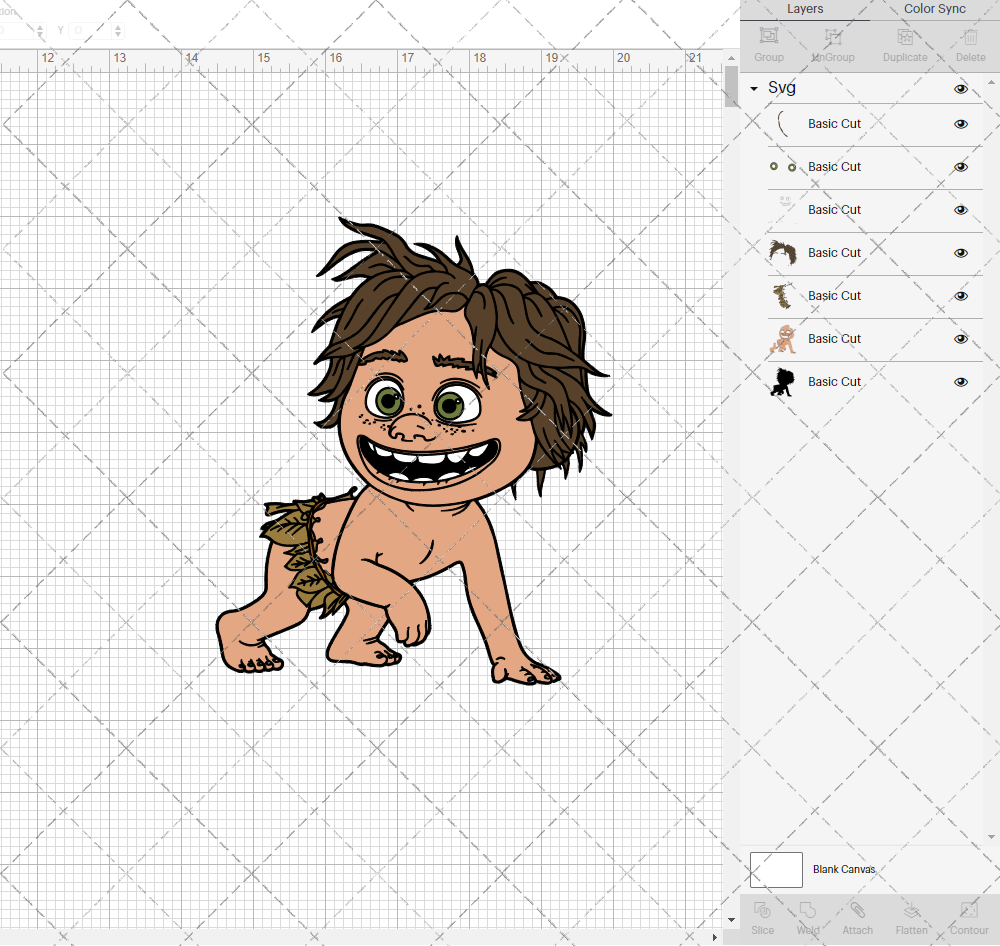
Task: Select the leaf skirt layer thumbnail
Action: tap(783, 296)
